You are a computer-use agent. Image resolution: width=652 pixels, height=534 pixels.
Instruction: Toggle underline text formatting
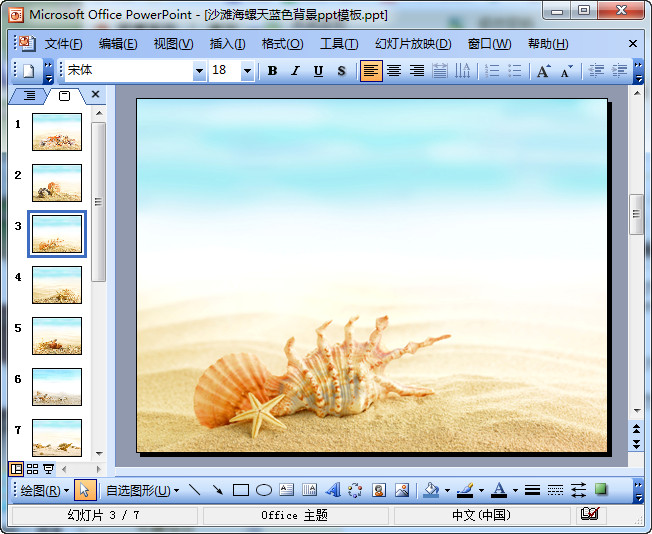tap(318, 71)
